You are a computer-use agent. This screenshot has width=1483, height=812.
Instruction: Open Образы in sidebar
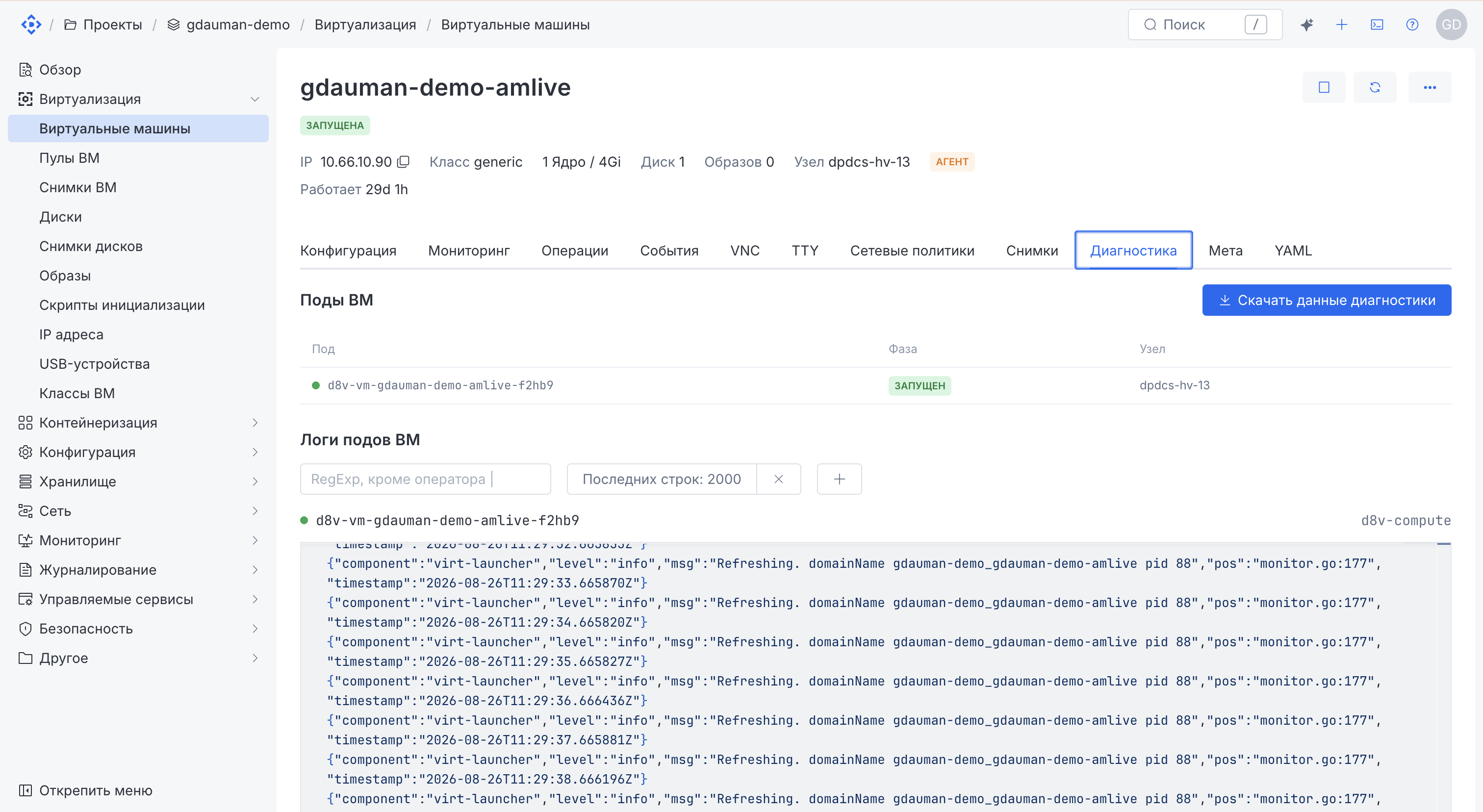coord(138,275)
